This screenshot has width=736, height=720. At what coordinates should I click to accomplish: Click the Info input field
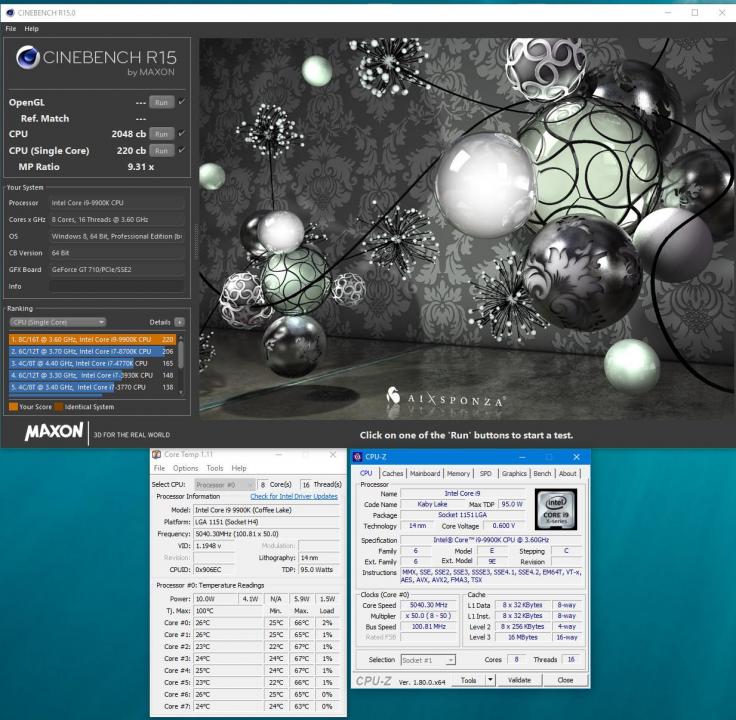click(117, 286)
